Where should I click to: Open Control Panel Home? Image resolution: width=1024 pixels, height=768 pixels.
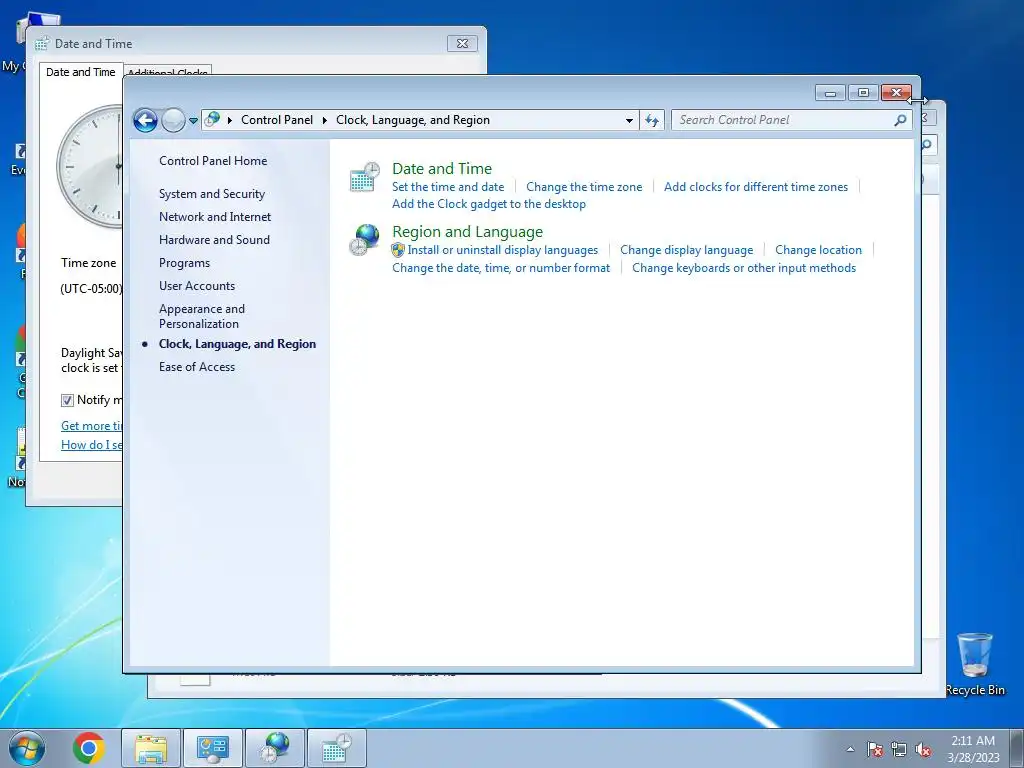click(213, 161)
